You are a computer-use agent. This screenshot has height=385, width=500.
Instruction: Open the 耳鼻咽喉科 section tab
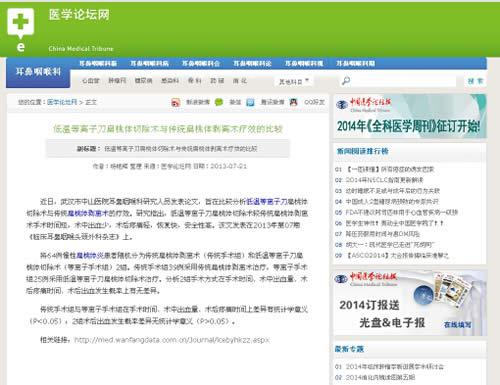(x=38, y=72)
